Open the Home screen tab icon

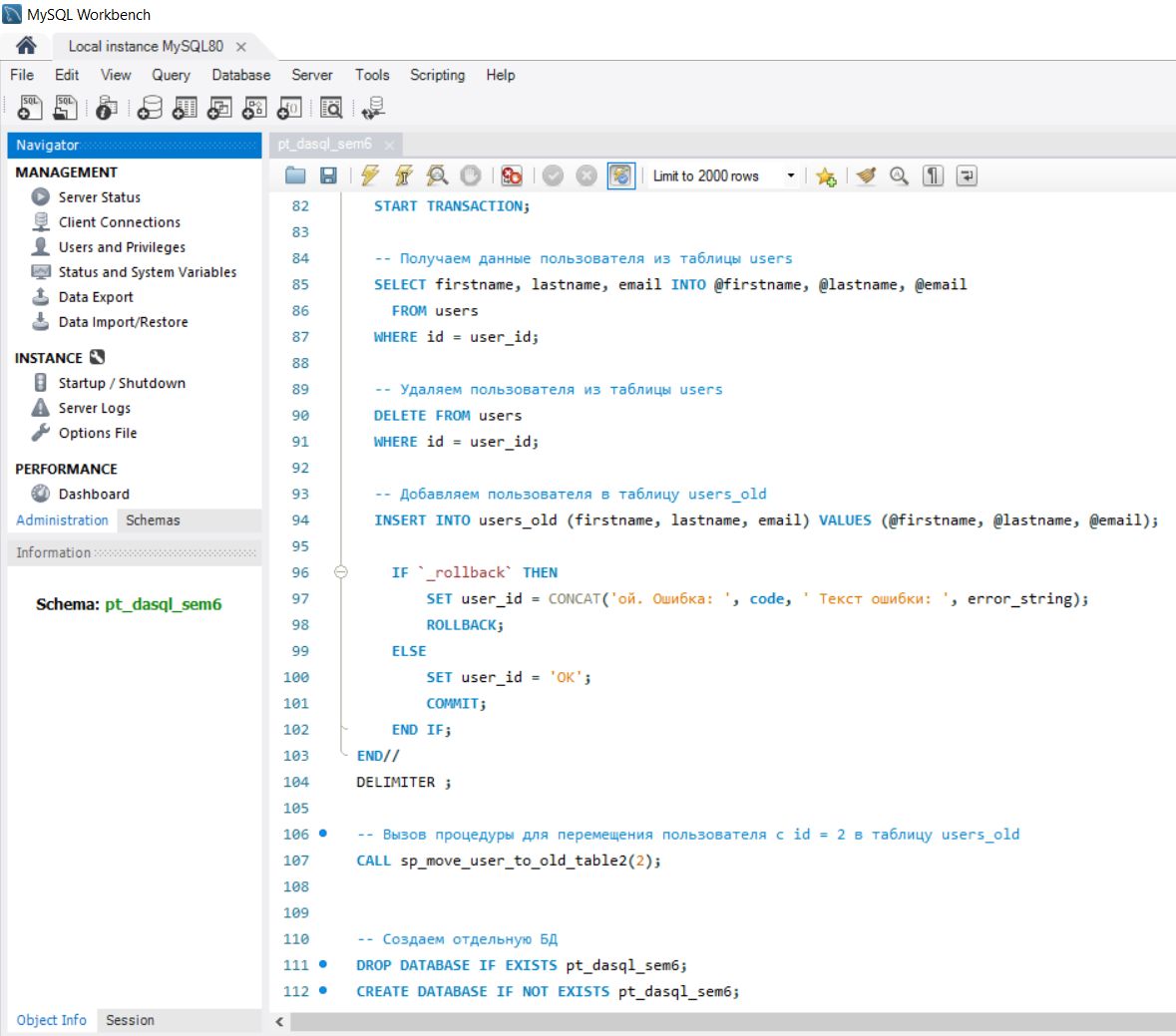tap(26, 46)
